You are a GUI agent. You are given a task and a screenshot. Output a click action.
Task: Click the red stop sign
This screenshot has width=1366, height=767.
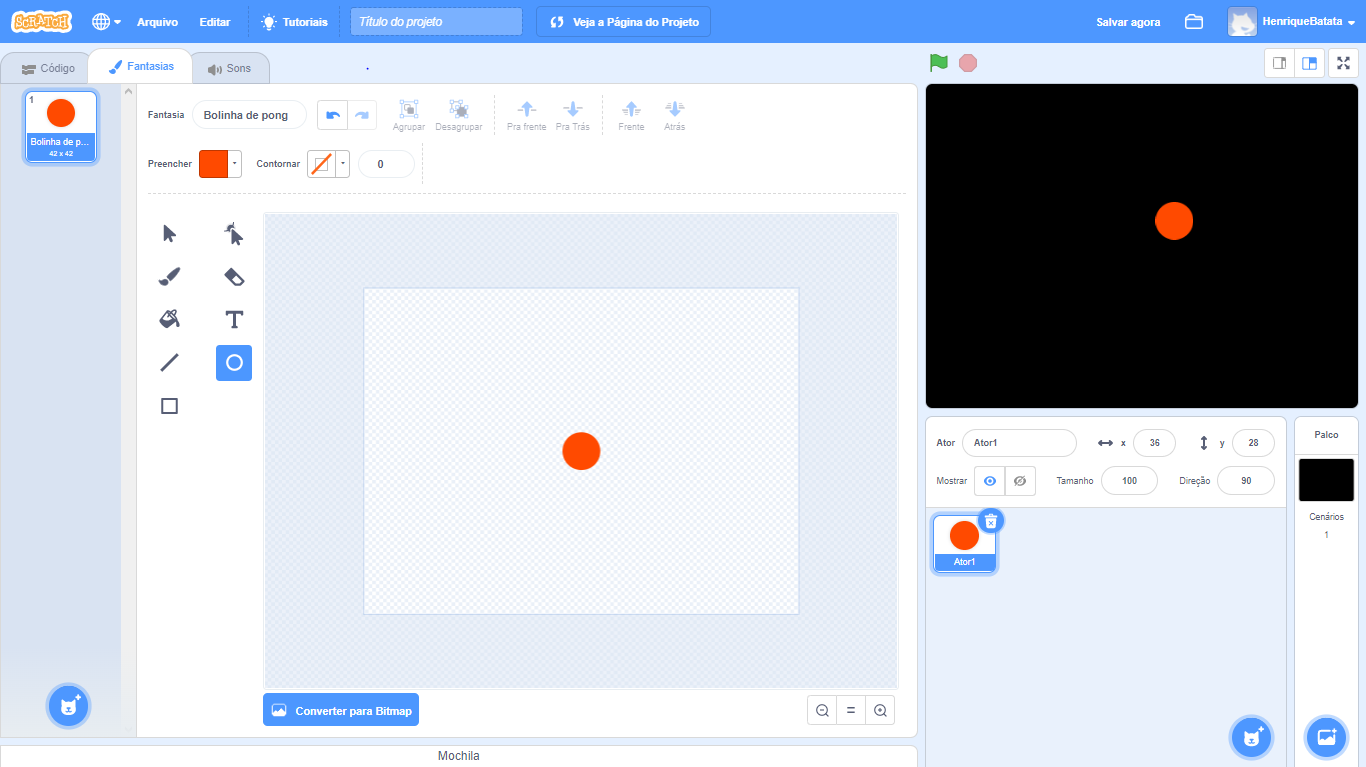(967, 63)
